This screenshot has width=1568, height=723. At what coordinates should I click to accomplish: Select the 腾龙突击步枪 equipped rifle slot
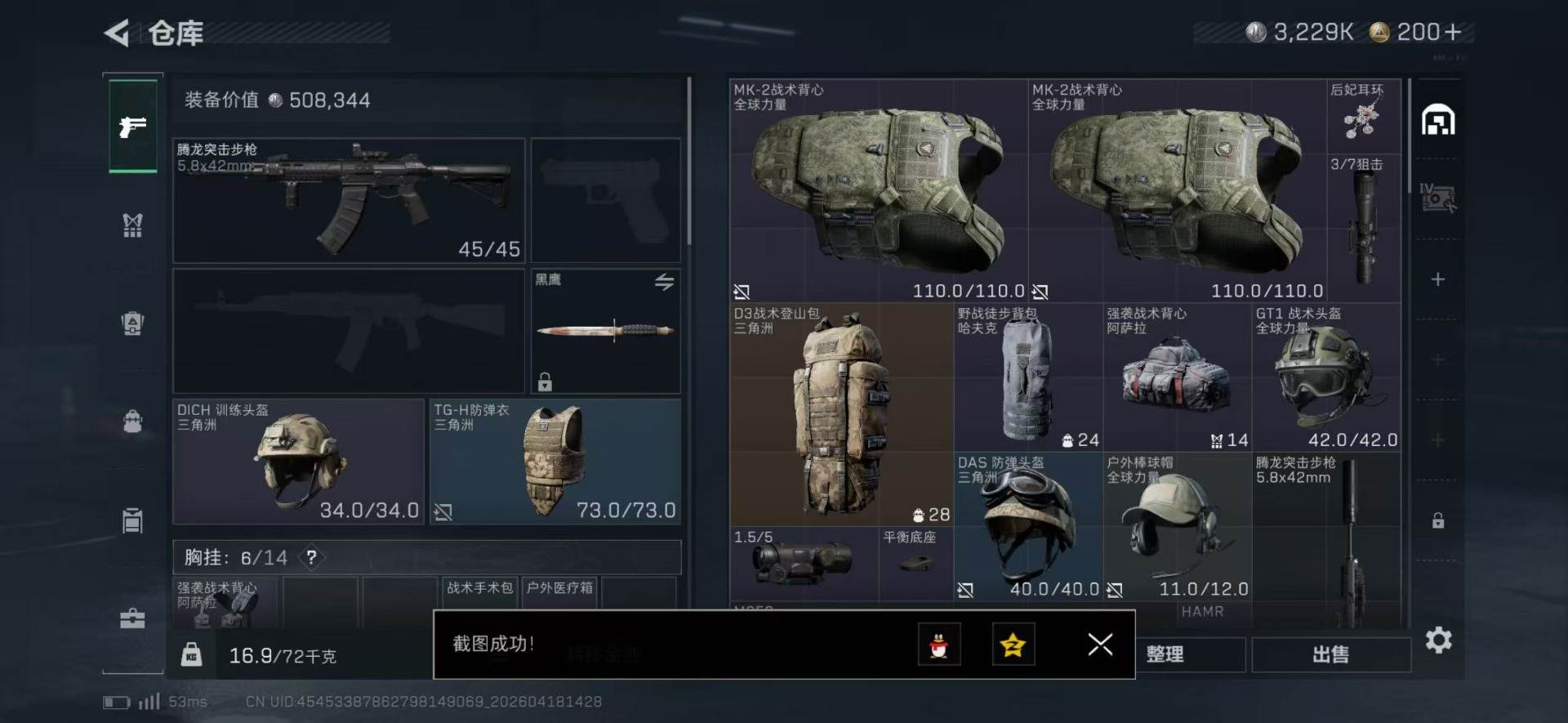pyautogui.click(x=349, y=200)
